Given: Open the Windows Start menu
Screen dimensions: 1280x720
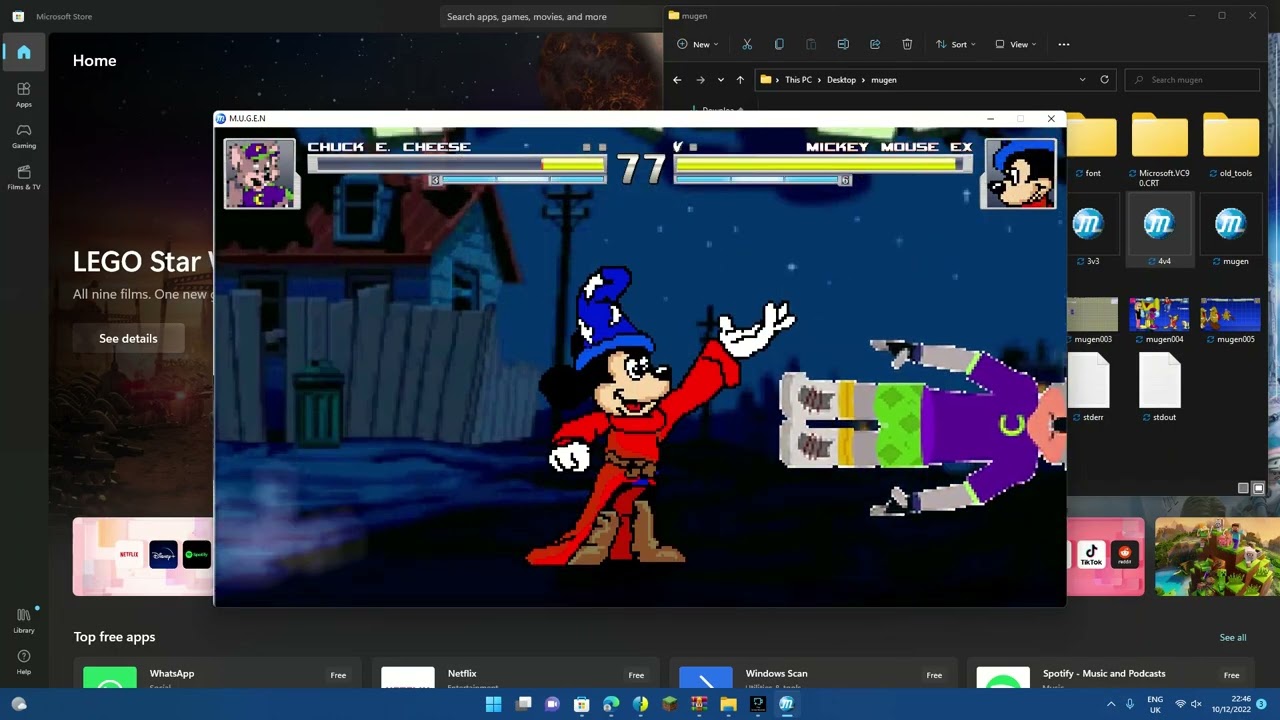Looking at the screenshot, I should [493, 704].
